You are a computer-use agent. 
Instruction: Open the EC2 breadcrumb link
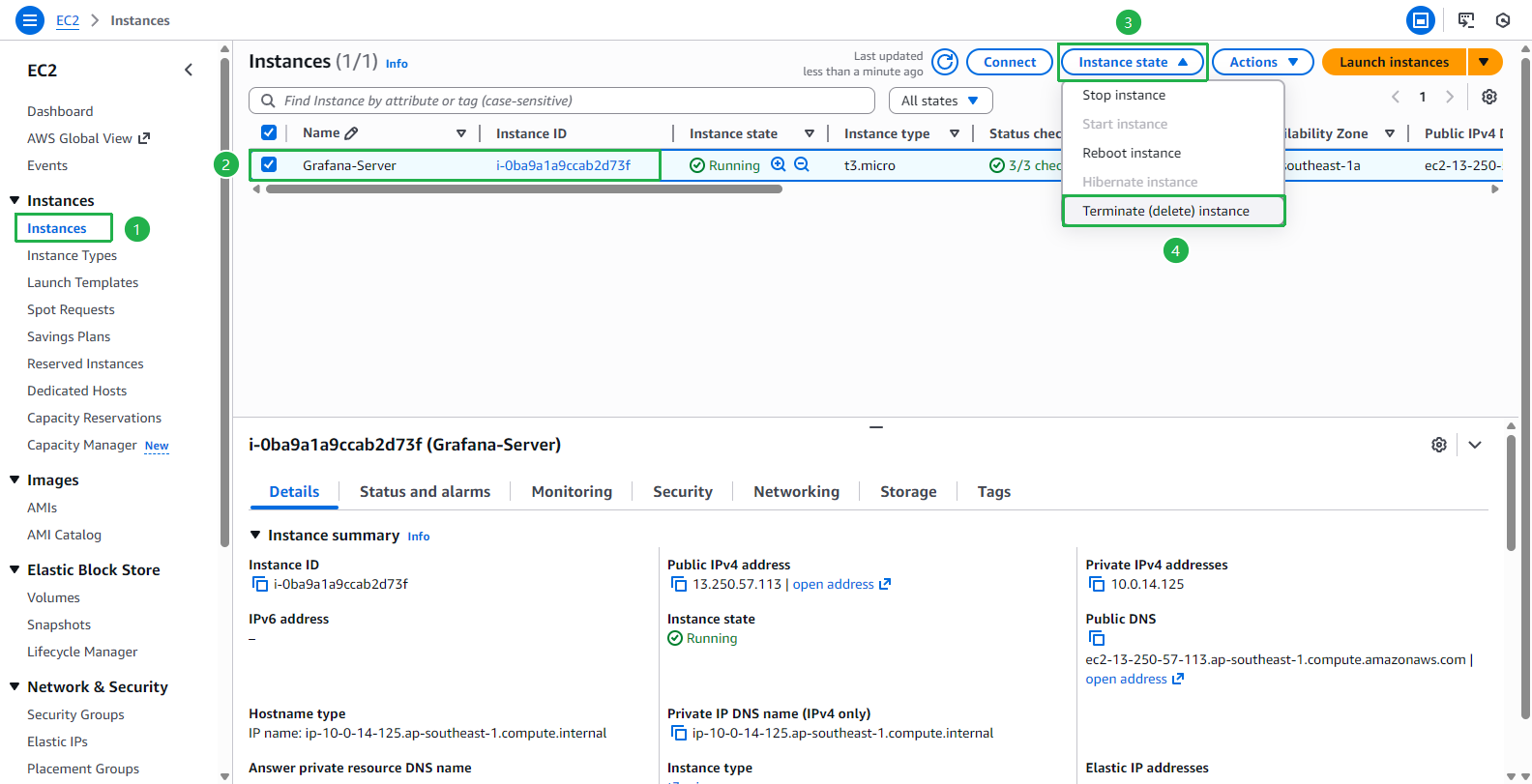tap(68, 20)
